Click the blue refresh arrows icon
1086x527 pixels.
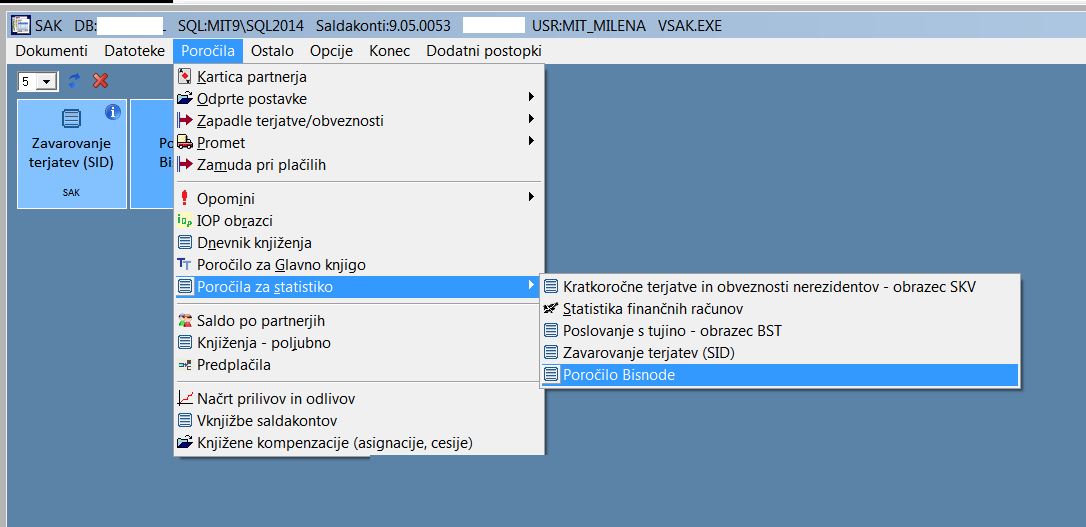point(75,81)
